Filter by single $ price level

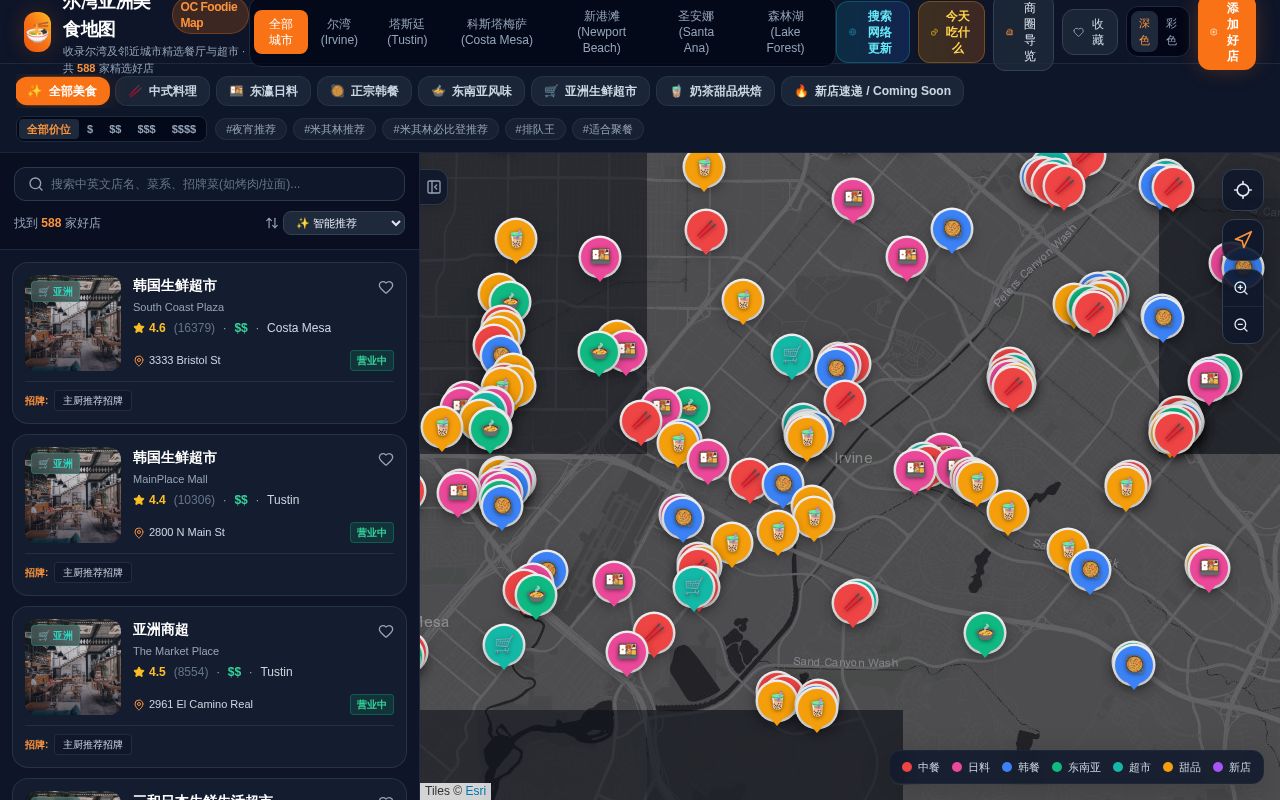[90, 129]
